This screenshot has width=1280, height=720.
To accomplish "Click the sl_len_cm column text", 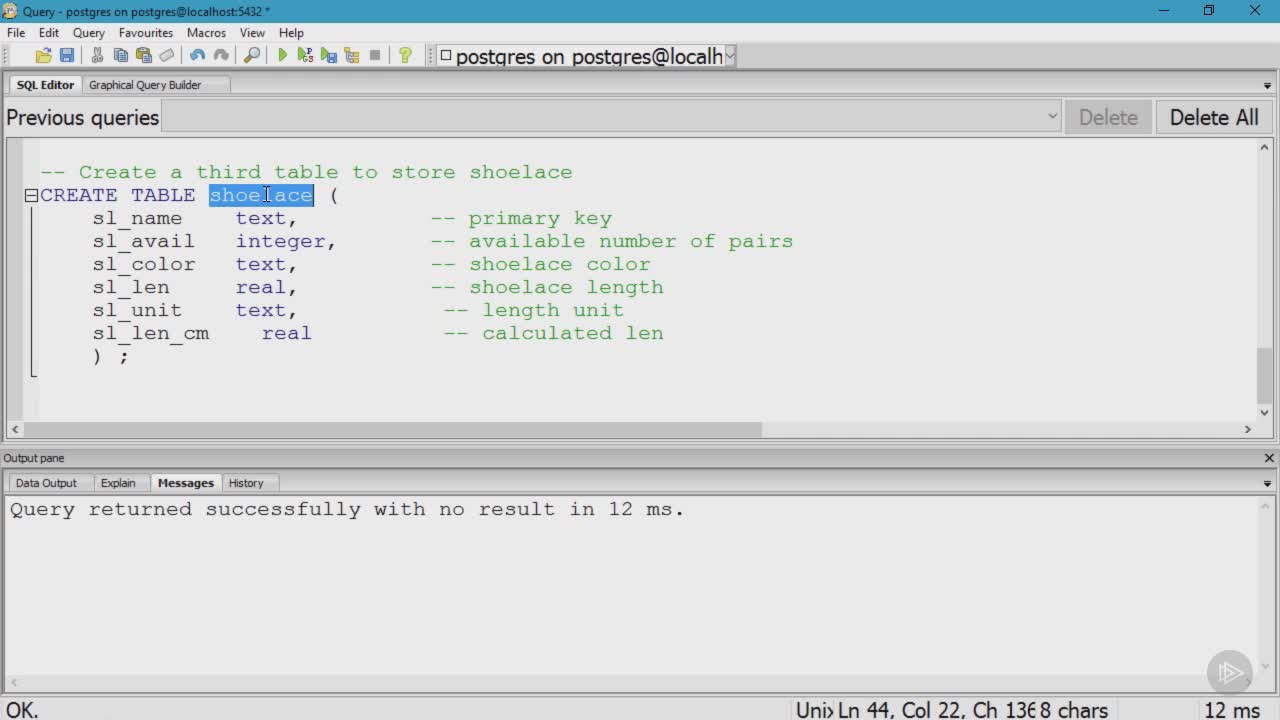I will pyautogui.click(x=150, y=333).
